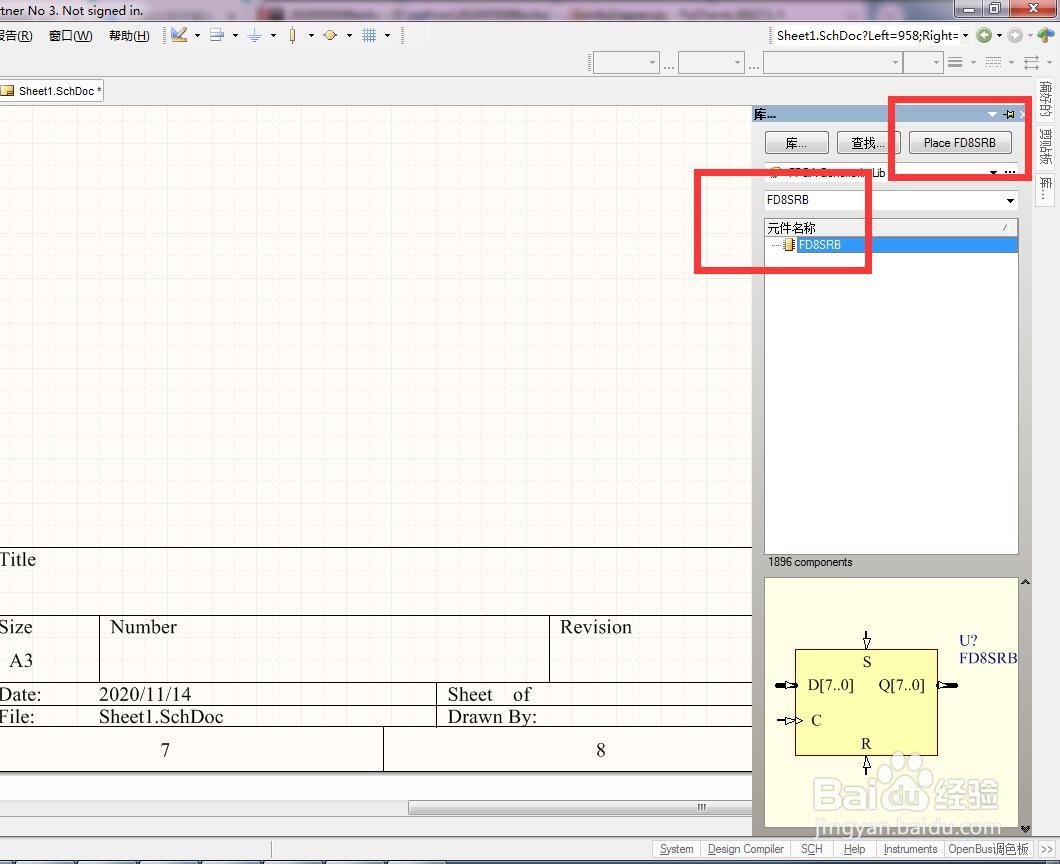Click the Place FD8SRB button

point(960,143)
